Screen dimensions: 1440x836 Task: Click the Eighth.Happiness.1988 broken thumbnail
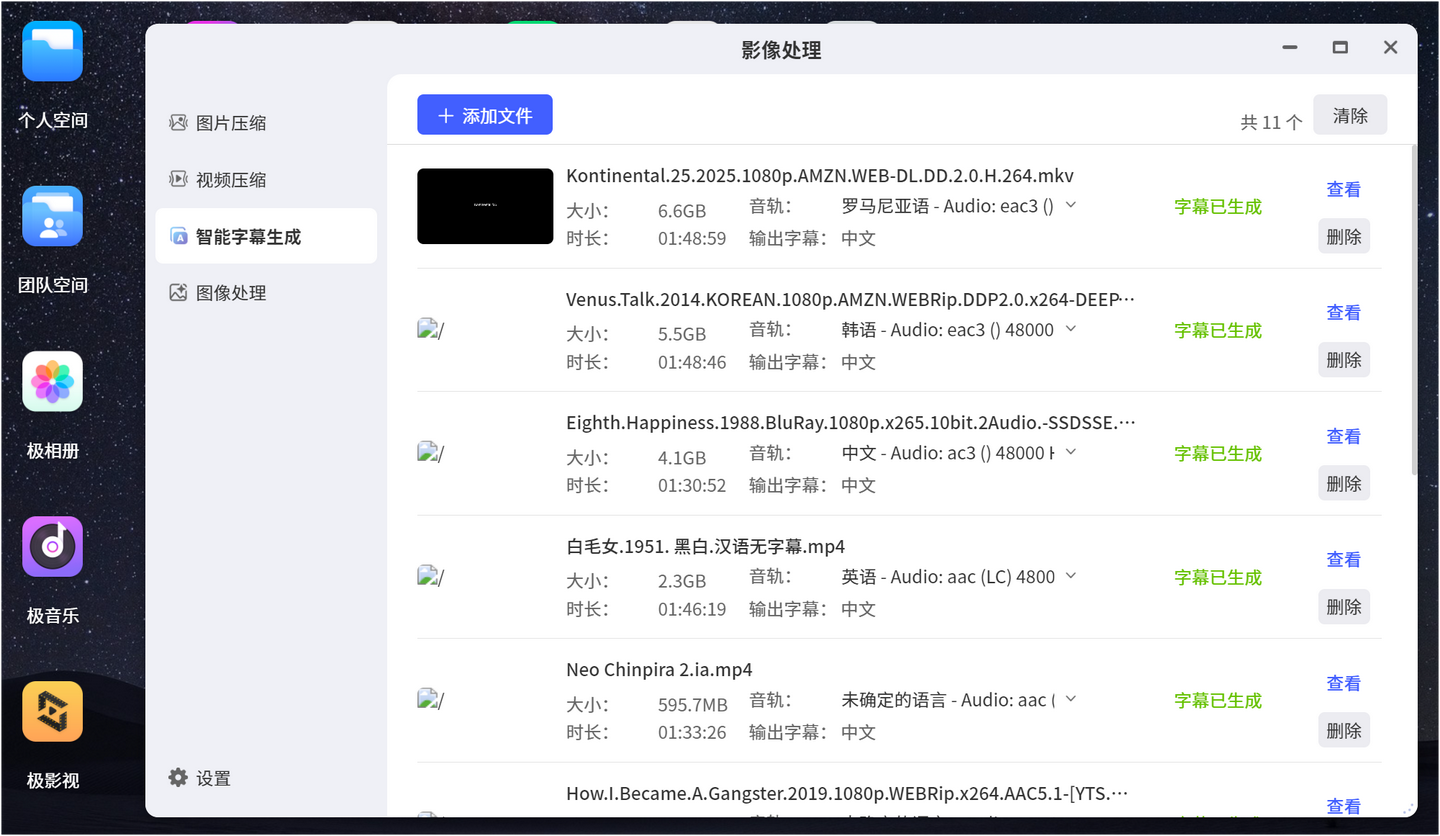point(430,453)
